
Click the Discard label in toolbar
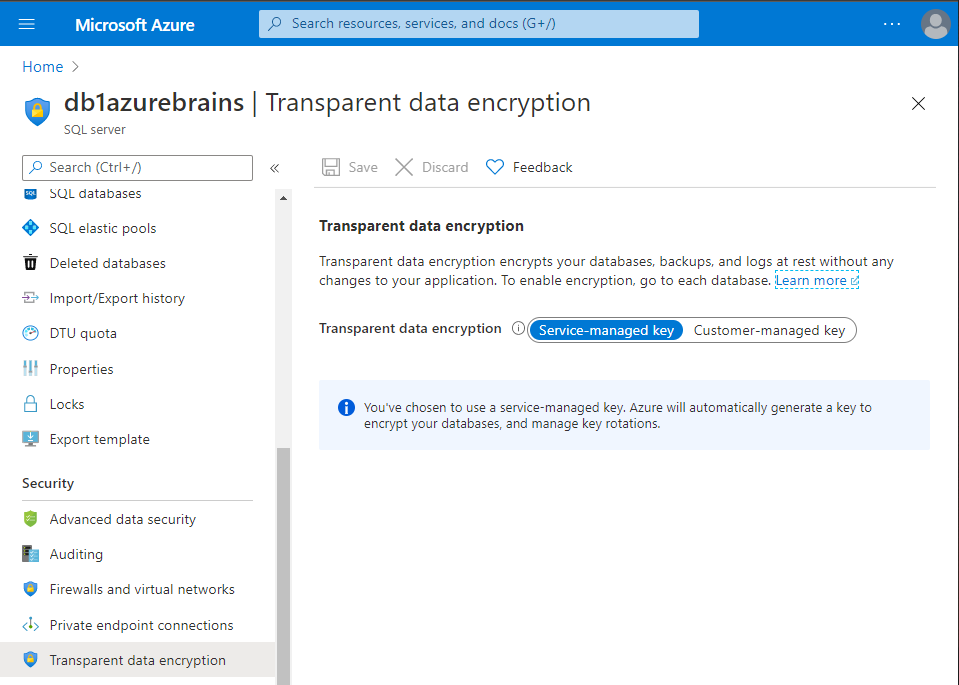coord(445,167)
